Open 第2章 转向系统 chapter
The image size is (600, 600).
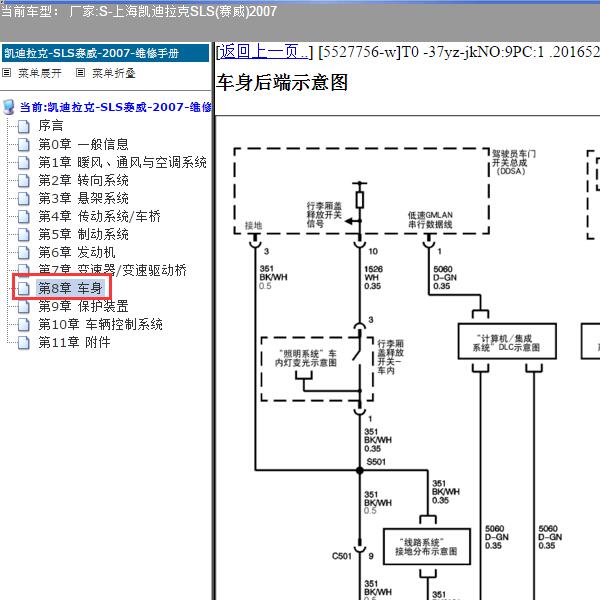pos(83,180)
